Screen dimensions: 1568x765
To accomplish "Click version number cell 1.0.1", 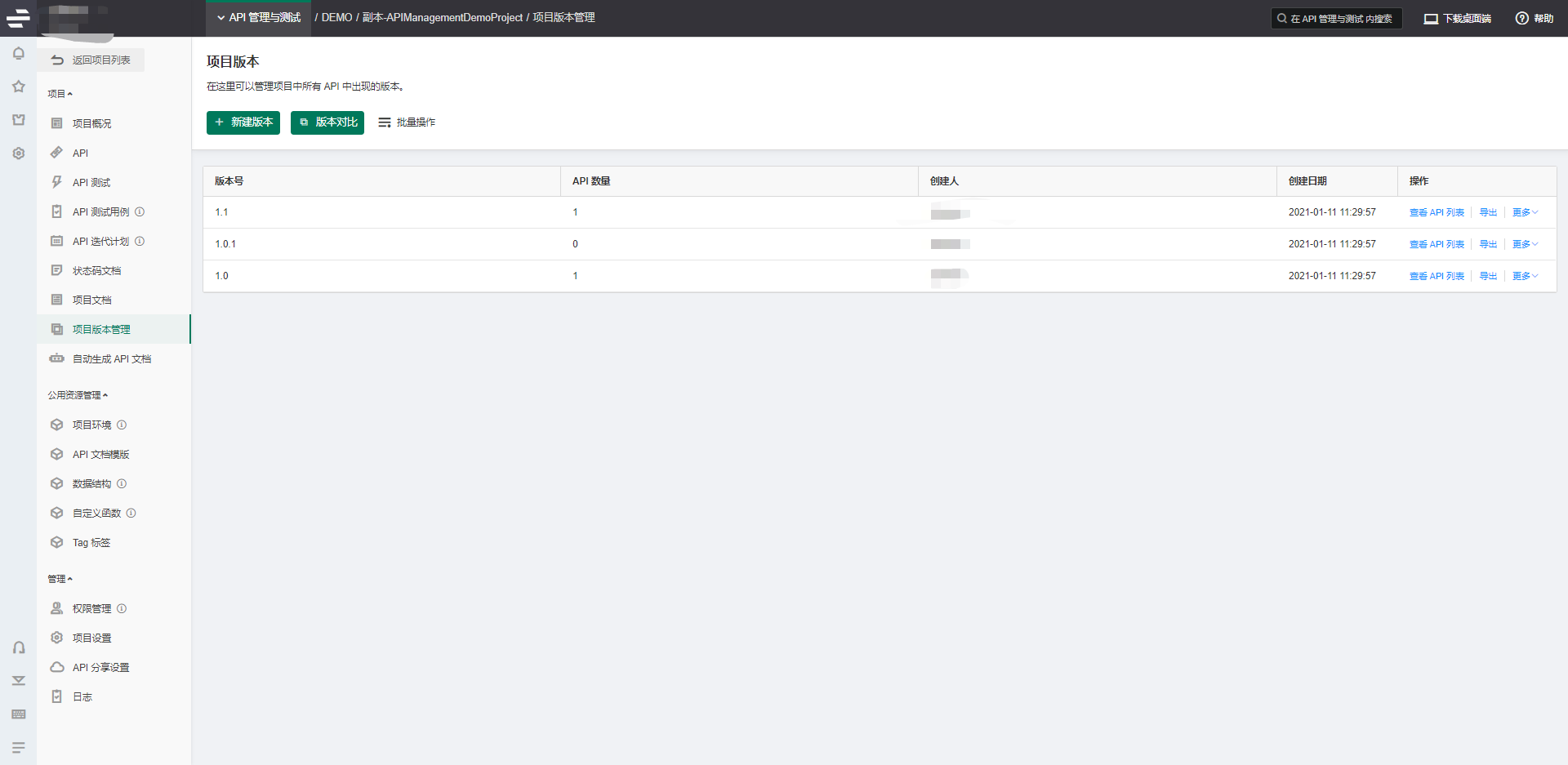I will (x=225, y=244).
